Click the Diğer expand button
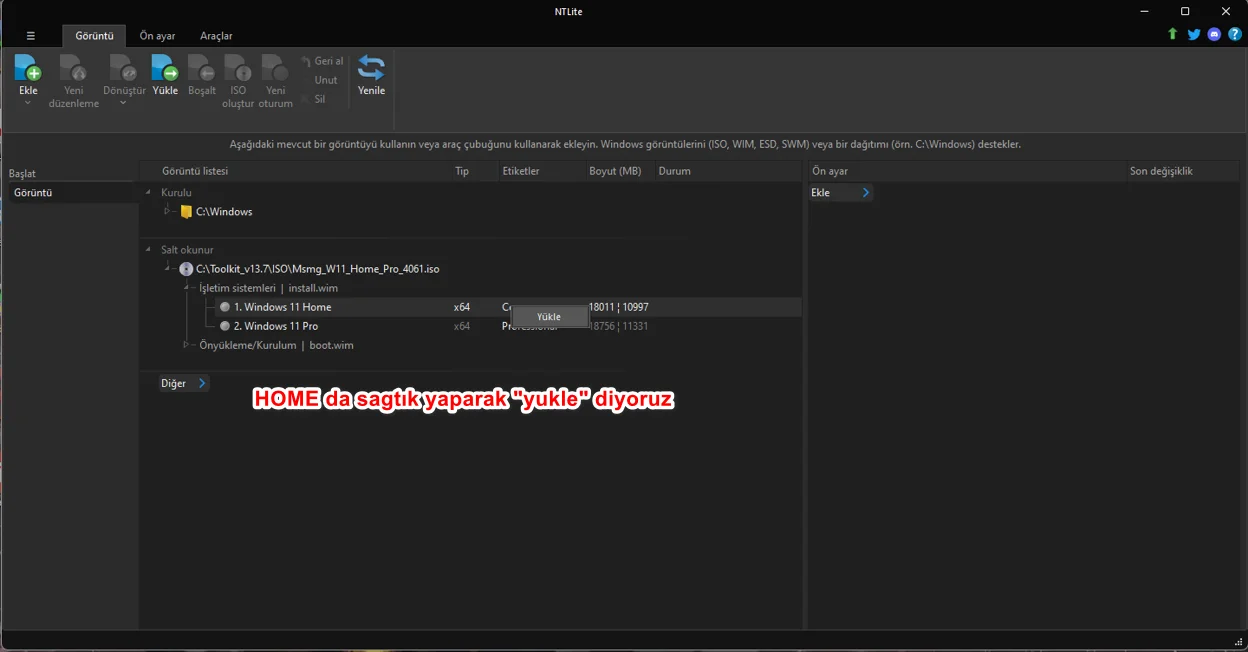This screenshot has width=1248, height=652. tap(183, 383)
